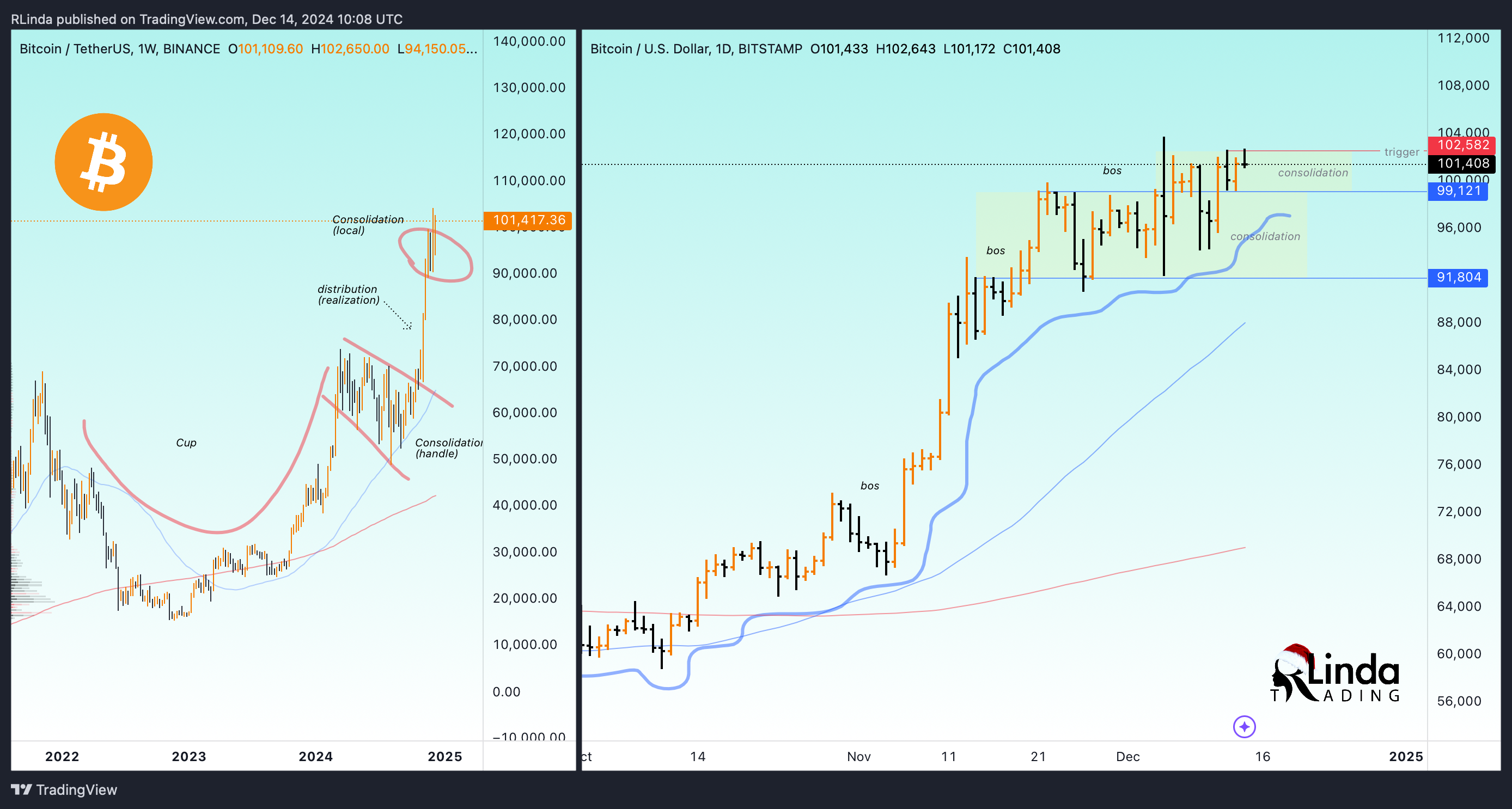Click the 56,000 daily price axis label
This screenshot has height=809, width=1512.
[x=1459, y=701]
